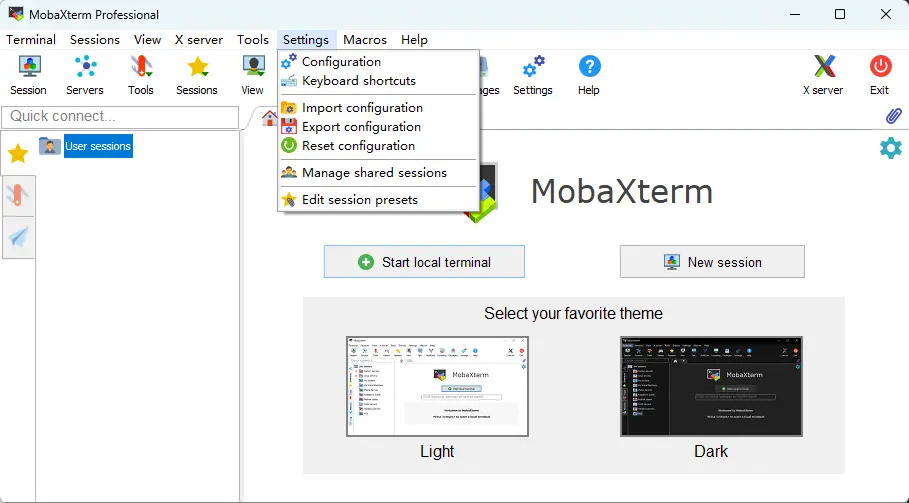This screenshot has width=909, height=503.
Task: Select Reset configuration
Action: (379, 146)
